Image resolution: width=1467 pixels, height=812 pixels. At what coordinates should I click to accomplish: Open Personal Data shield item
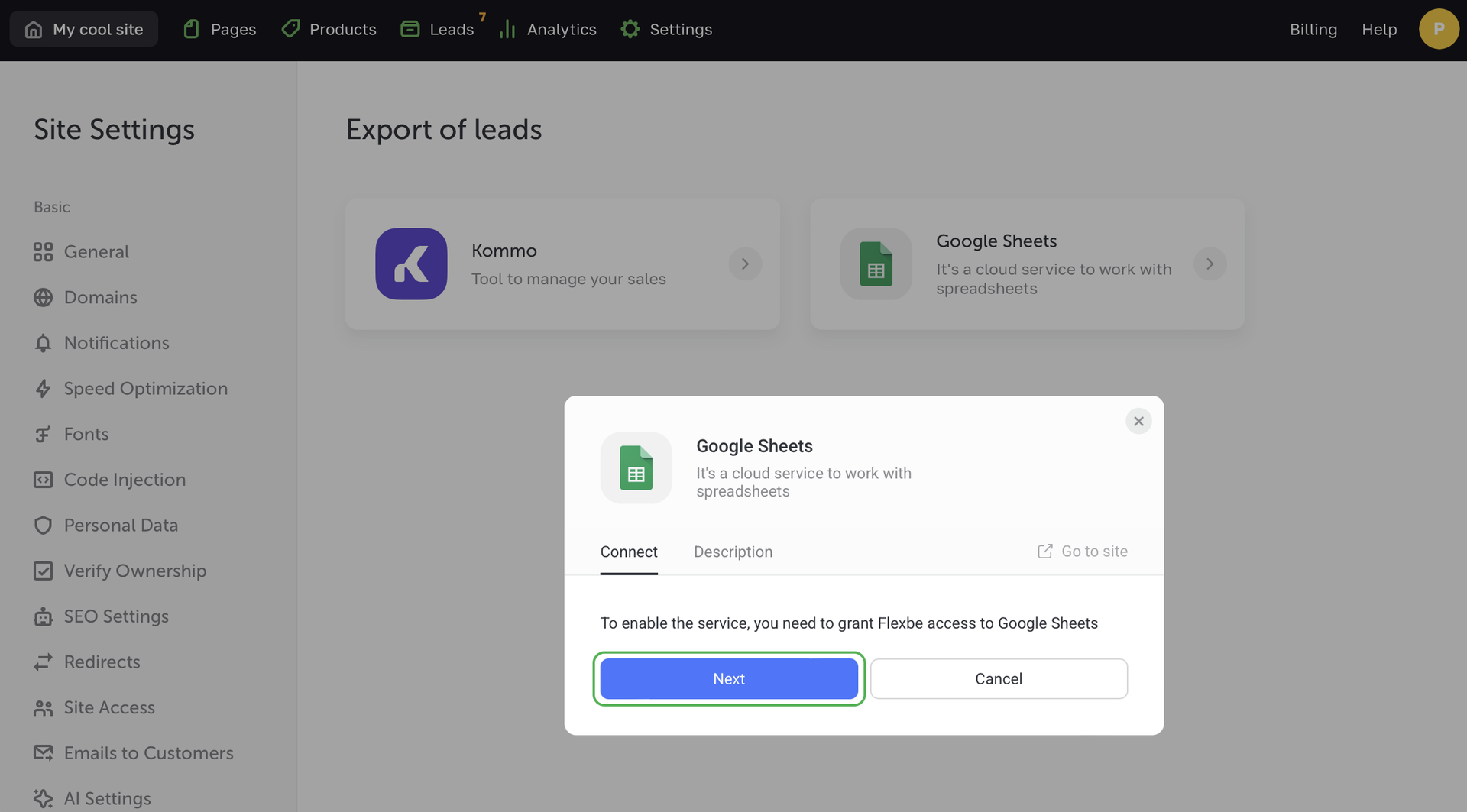pos(121,526)
